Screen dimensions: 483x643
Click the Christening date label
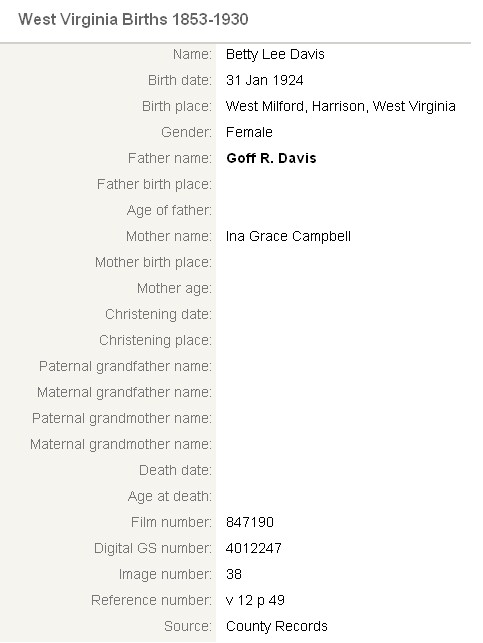click(x=159, y=315)
